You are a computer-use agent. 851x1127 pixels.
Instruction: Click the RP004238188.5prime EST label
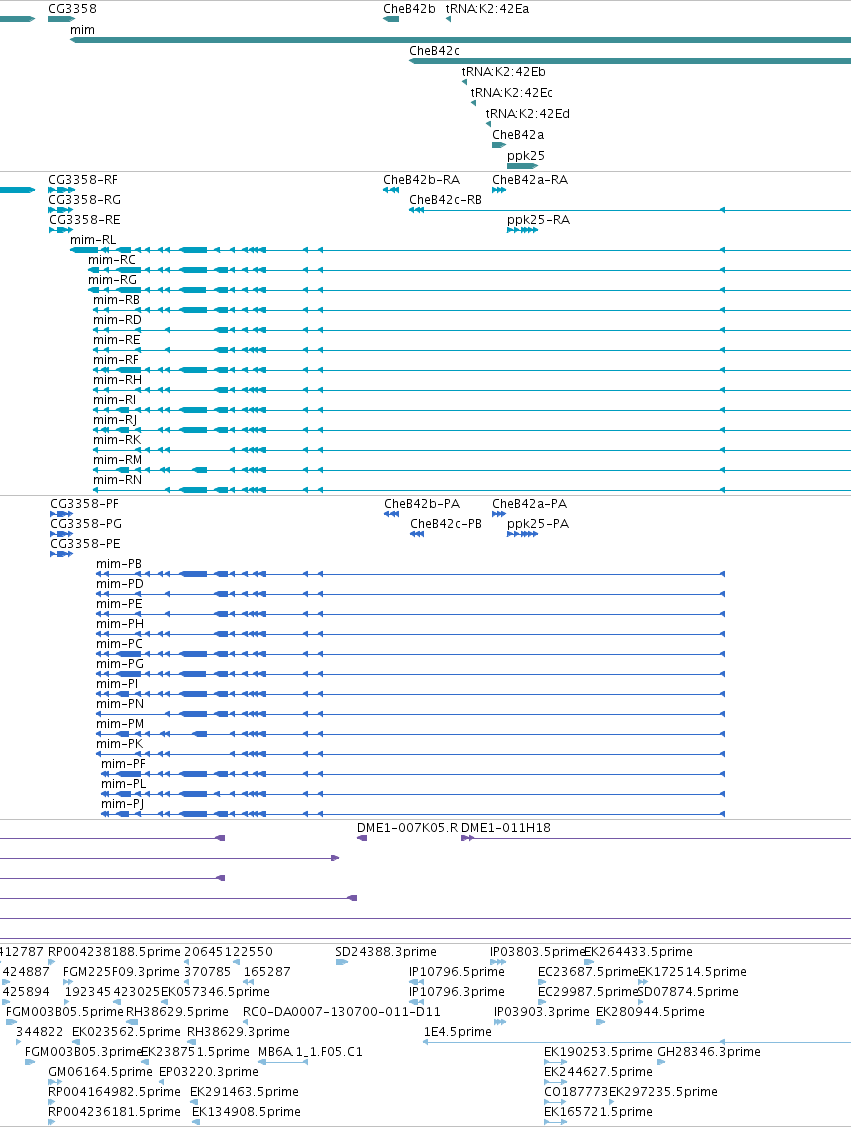click(x=114, y=952)
